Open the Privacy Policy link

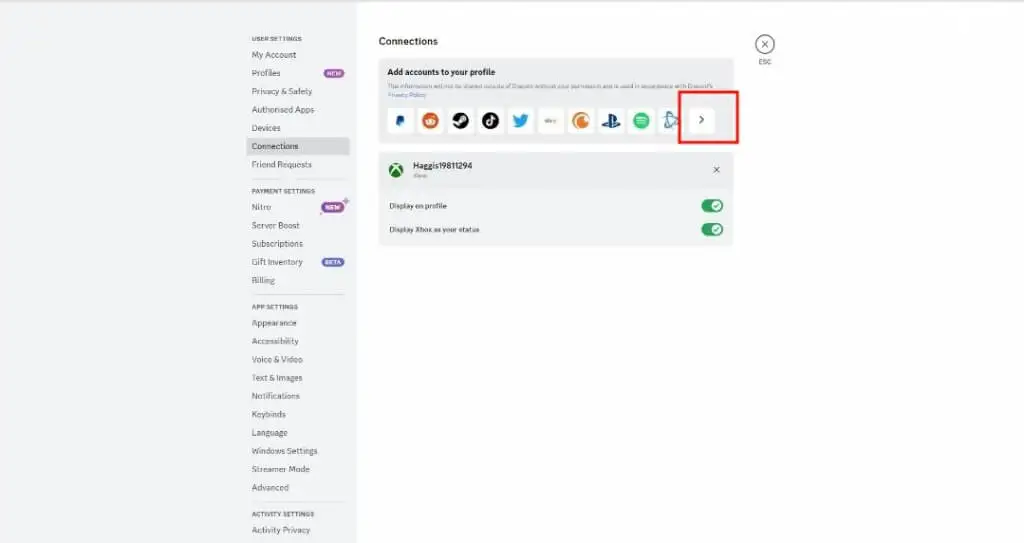407,95
